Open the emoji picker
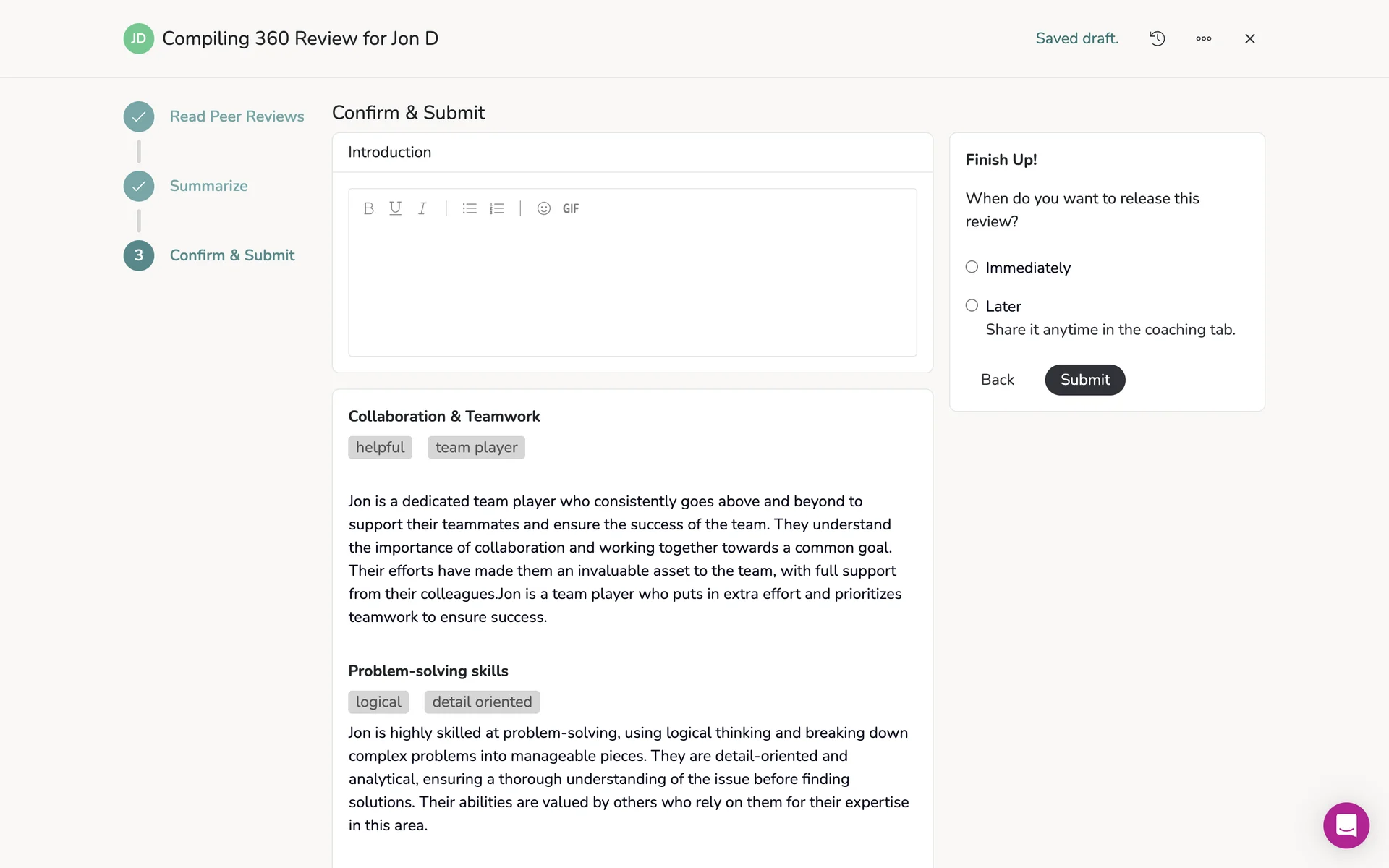 pos(544,208)
